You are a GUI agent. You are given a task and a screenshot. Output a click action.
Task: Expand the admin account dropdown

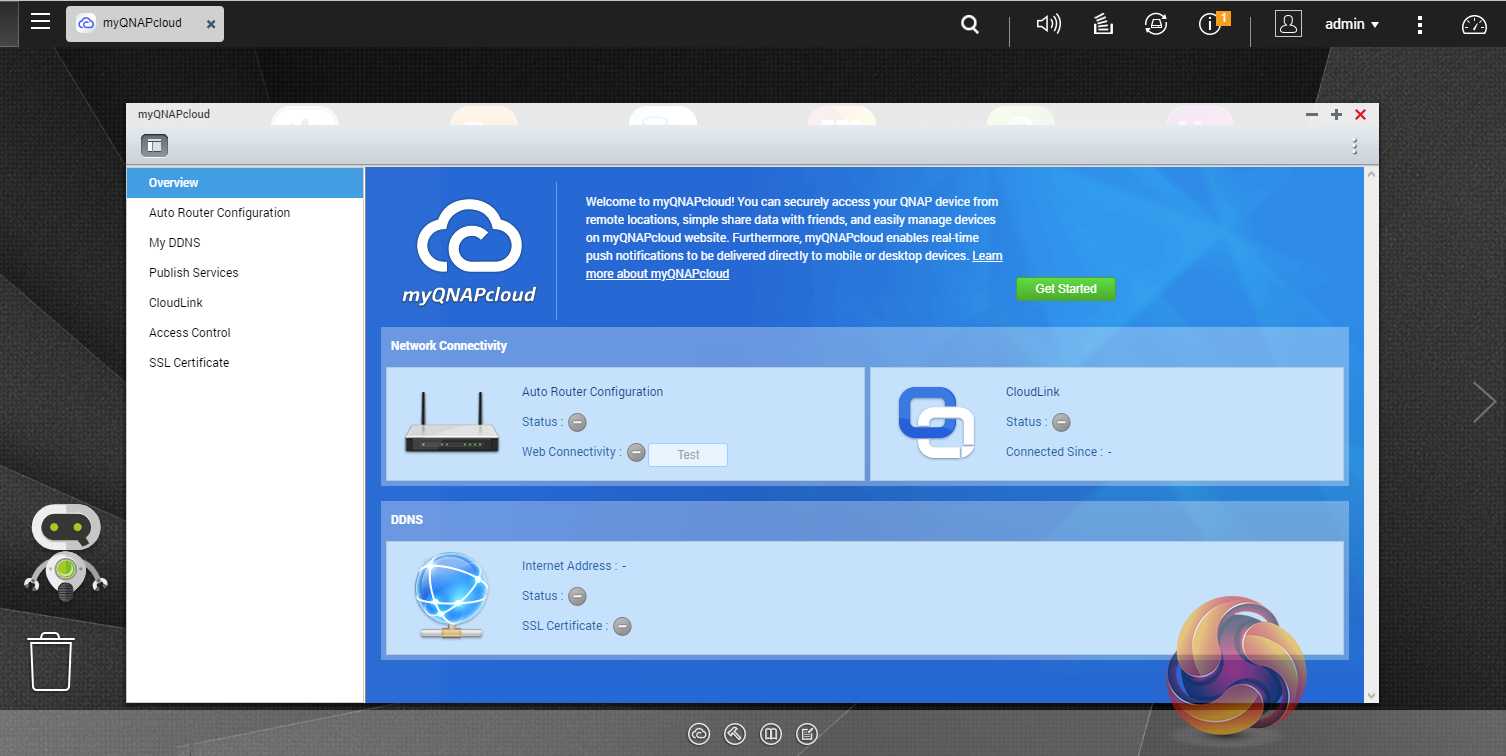pyautogui.click(x=1352, y=24)
